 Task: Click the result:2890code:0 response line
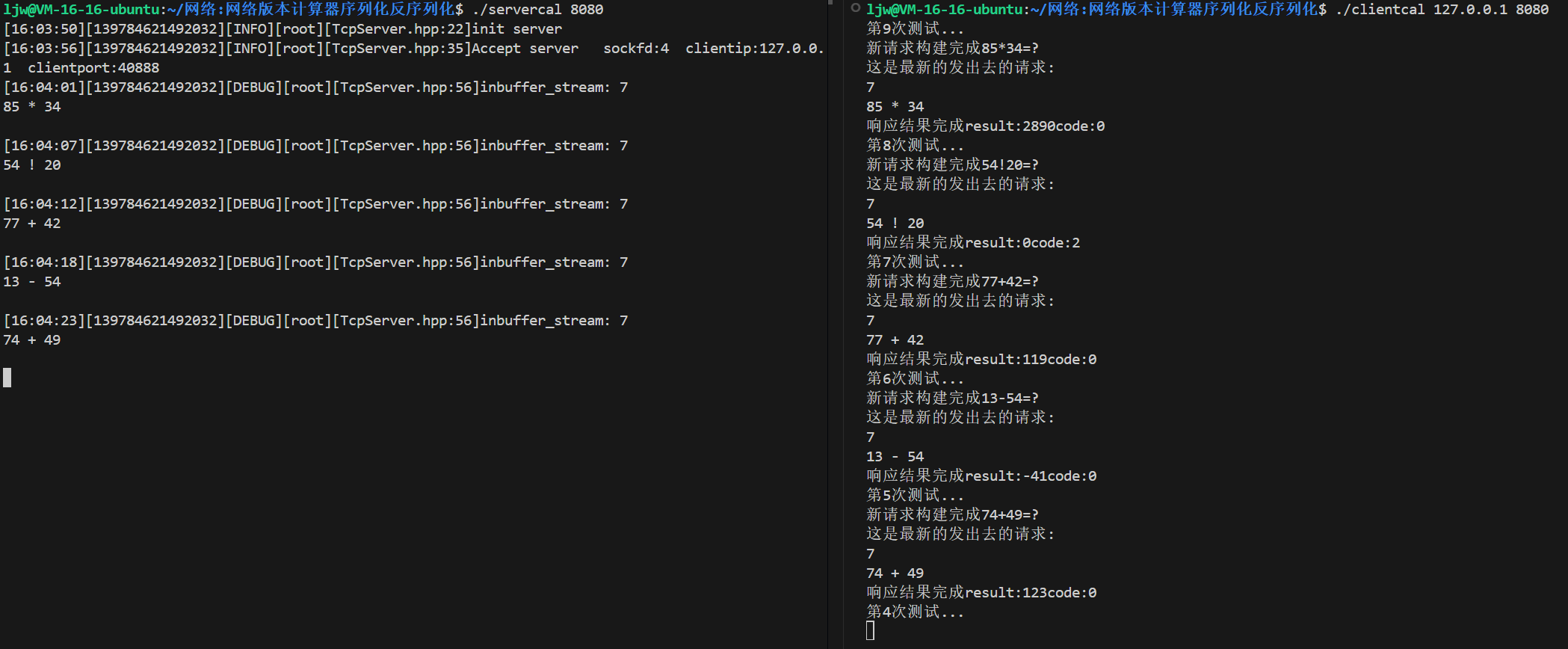pyautogui.click(x=985, y=126)
